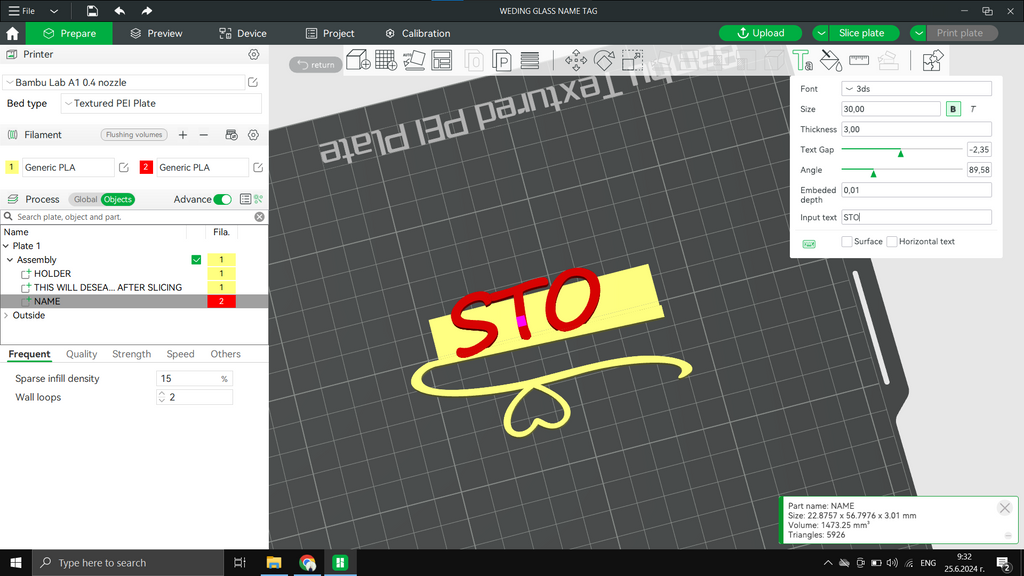The width and height of the screenshot is (1024, 576).
Task: Click the return arrow button
Action: click(x=316, y=64)
